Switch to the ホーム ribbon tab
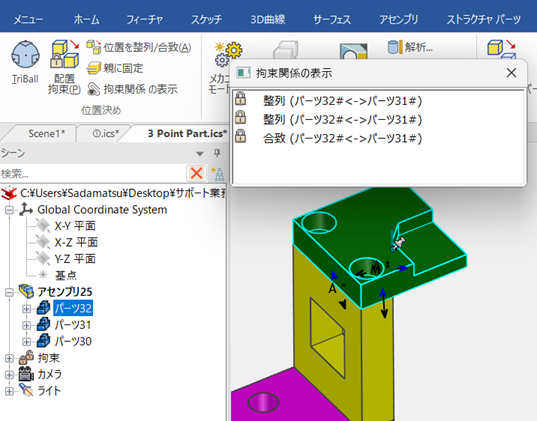537x421 pixels. pos(86,20)
